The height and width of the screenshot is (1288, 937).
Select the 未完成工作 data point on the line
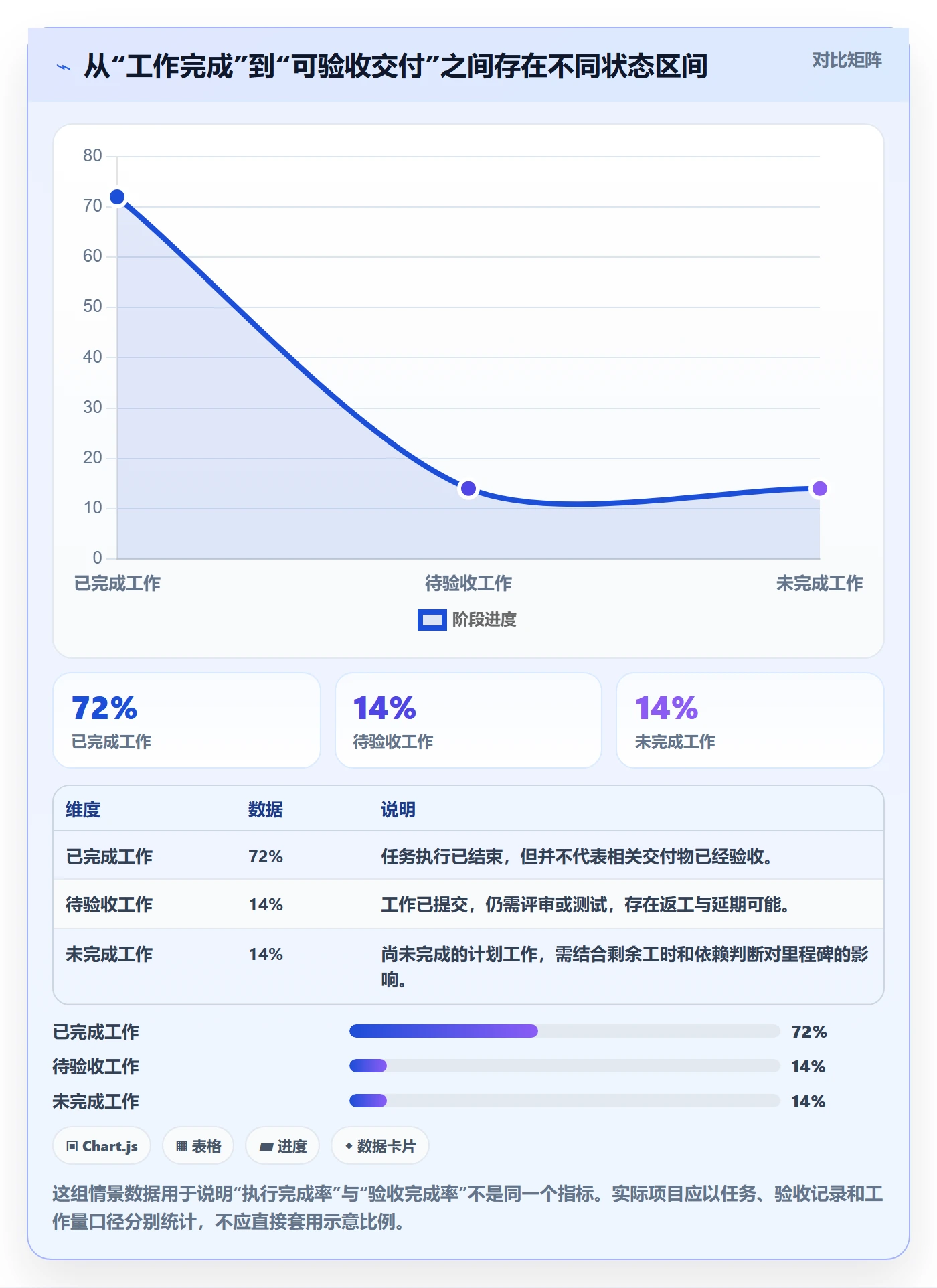point(819,489)
